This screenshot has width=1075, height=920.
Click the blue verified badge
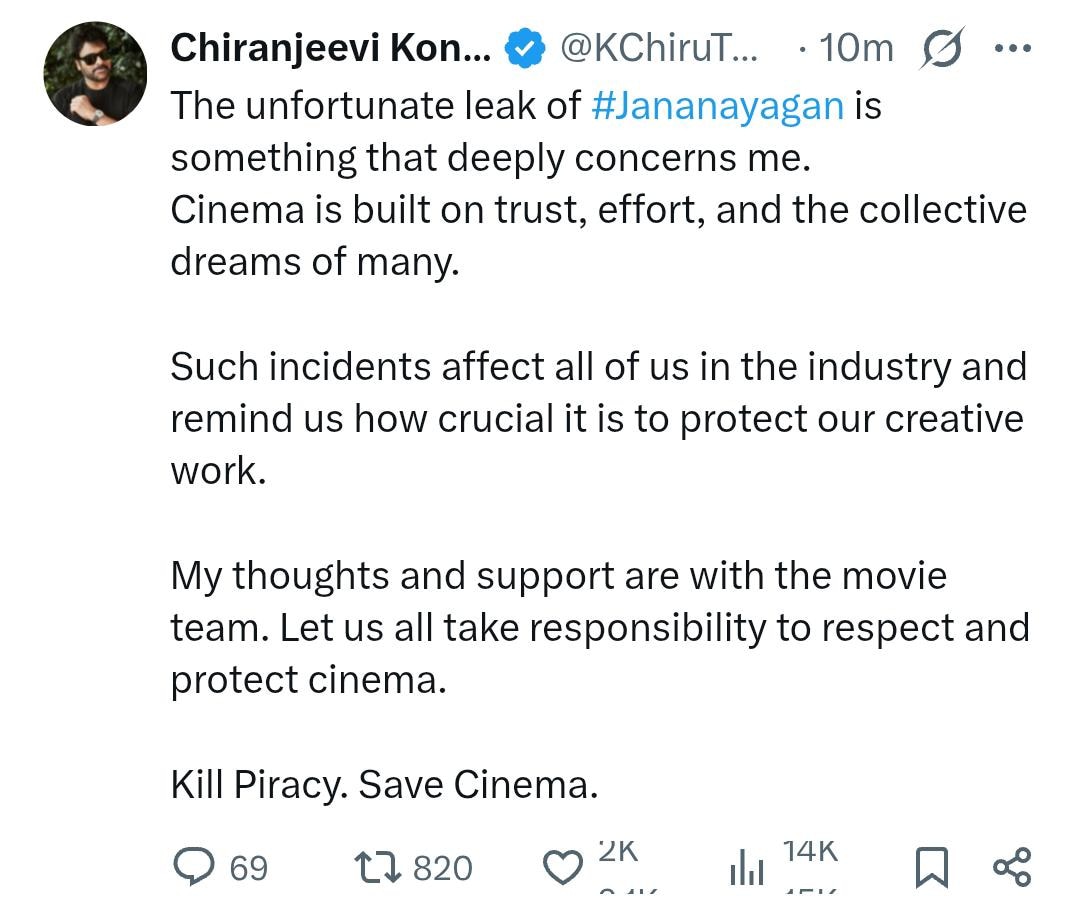click(526, 47)
